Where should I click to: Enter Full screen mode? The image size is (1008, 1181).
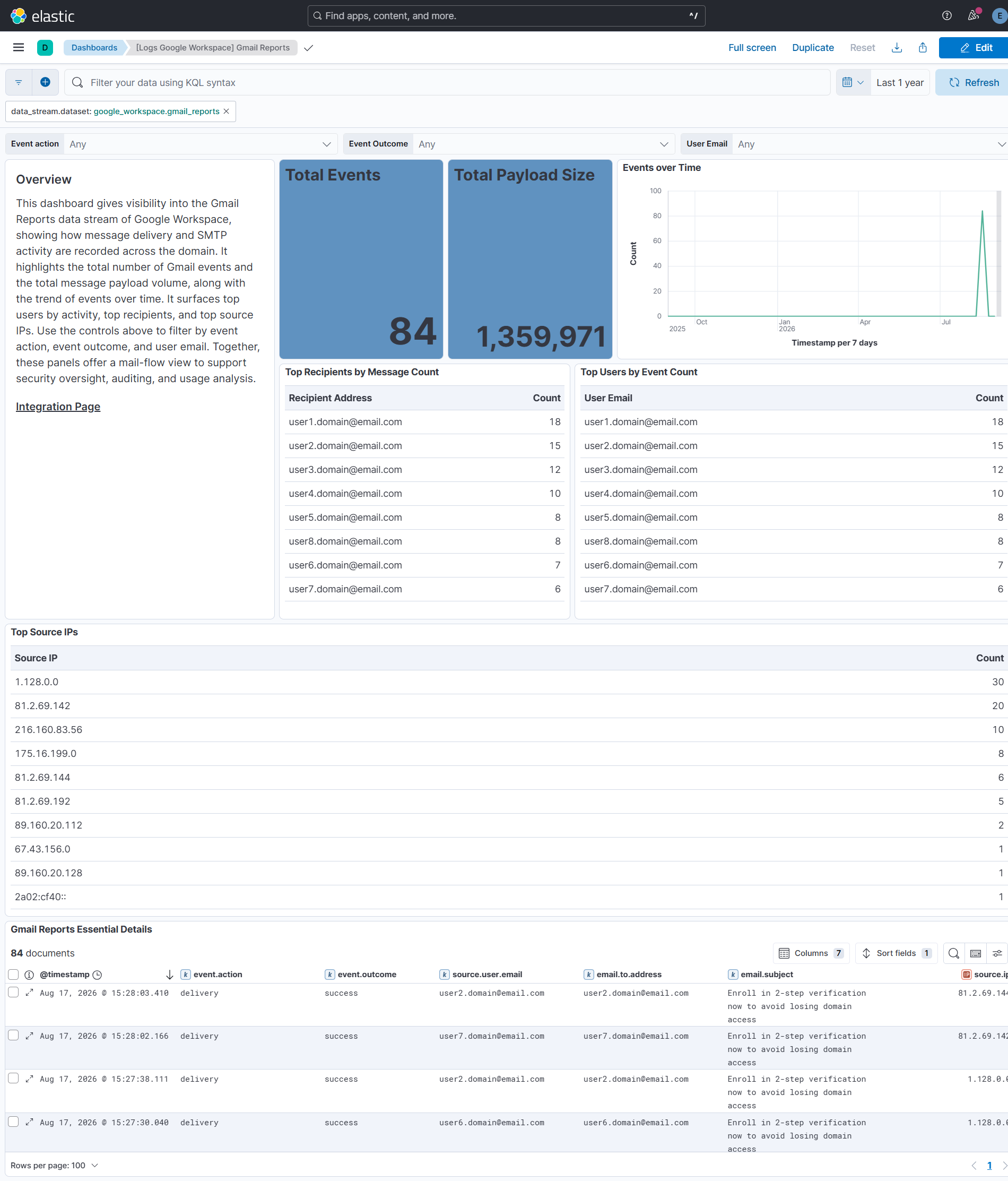tap(752, 48)
